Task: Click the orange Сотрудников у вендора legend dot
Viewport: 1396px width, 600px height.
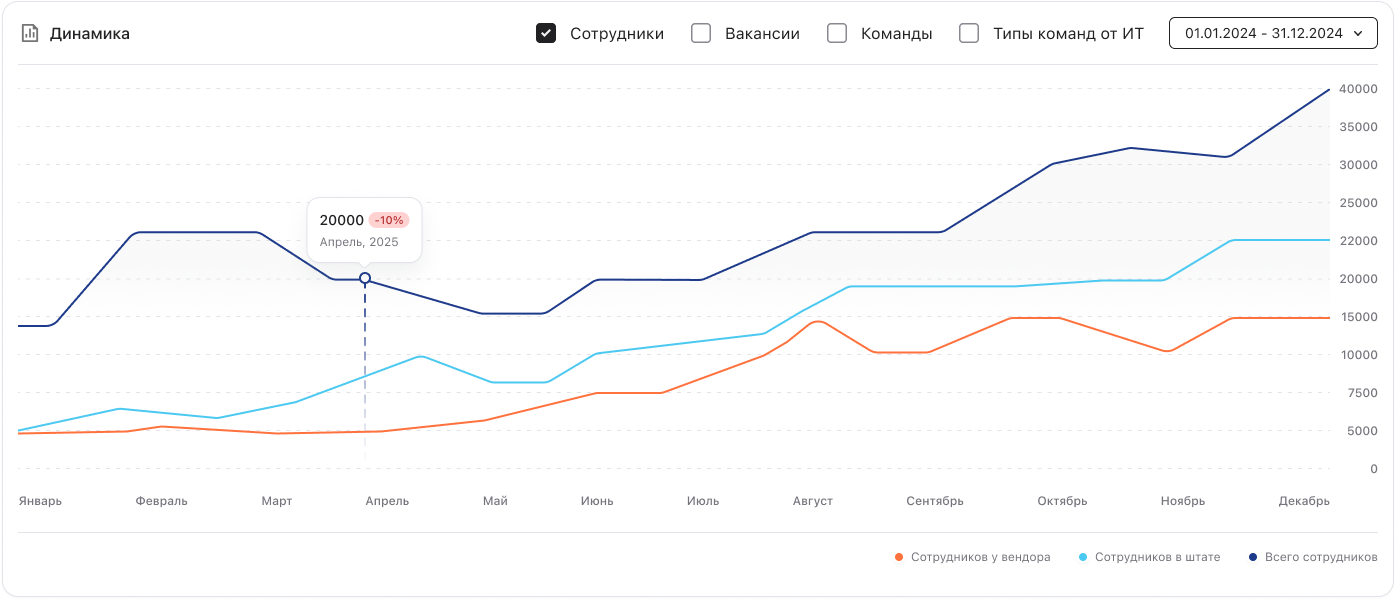Action: coord(899,557)
